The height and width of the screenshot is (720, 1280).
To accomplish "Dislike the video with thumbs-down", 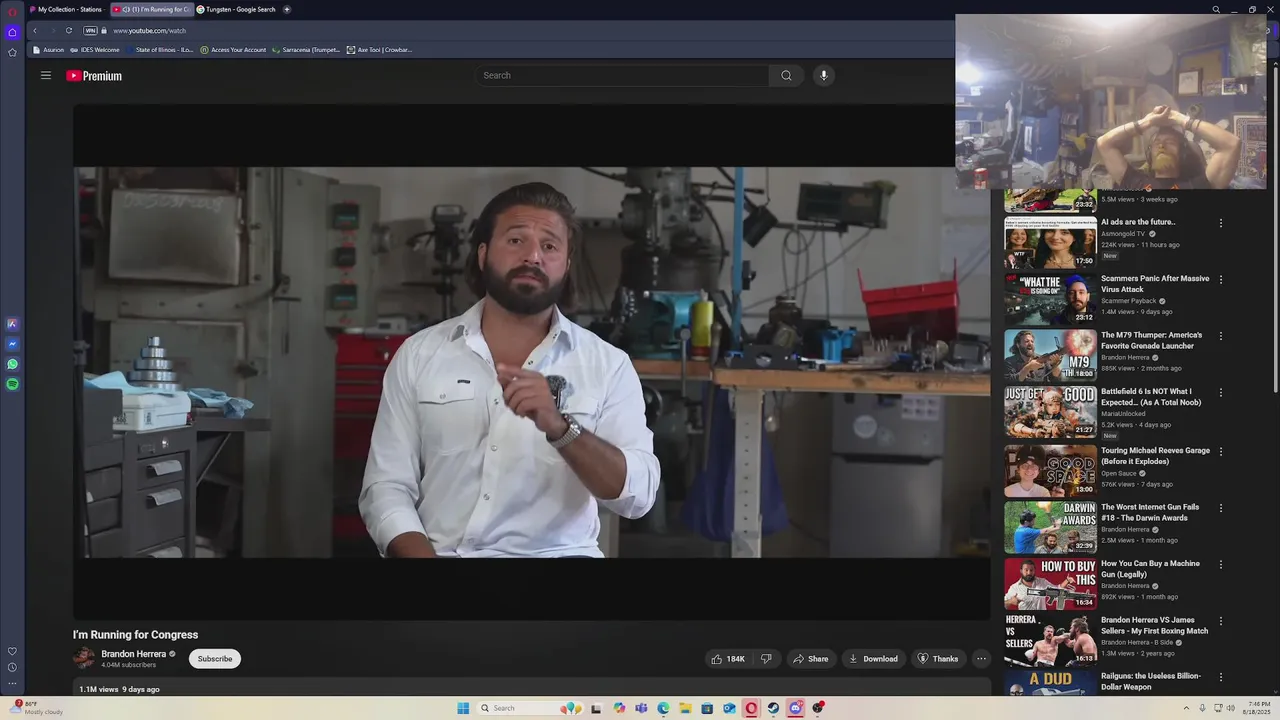I will point(766,659).
